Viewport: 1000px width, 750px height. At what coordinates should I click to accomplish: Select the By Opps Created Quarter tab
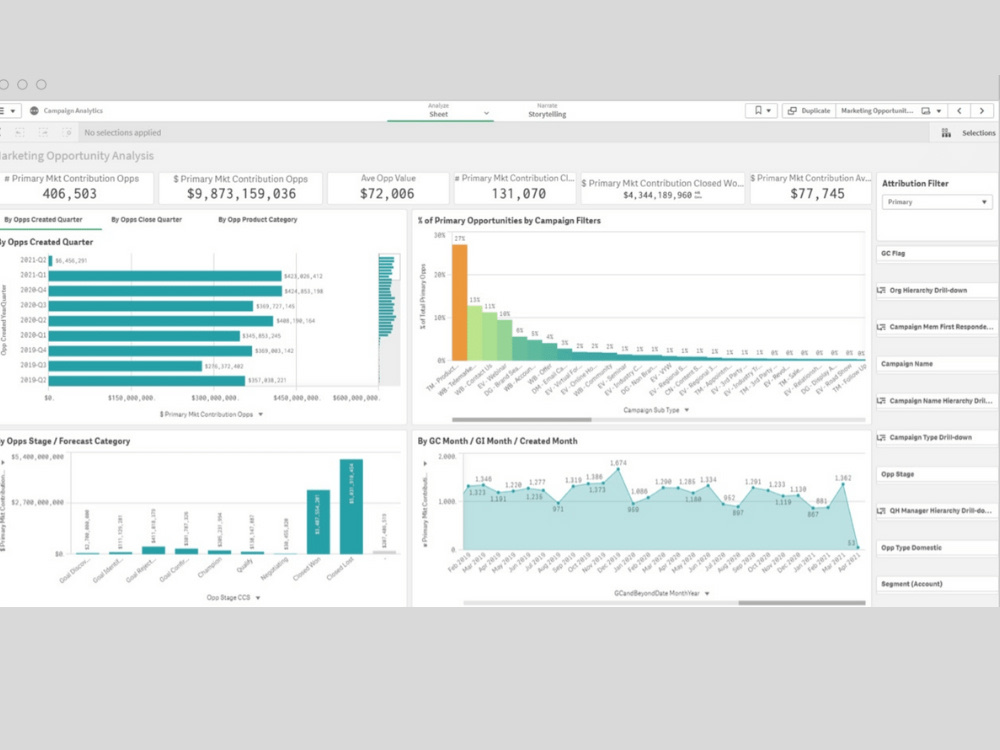[43, 219]
